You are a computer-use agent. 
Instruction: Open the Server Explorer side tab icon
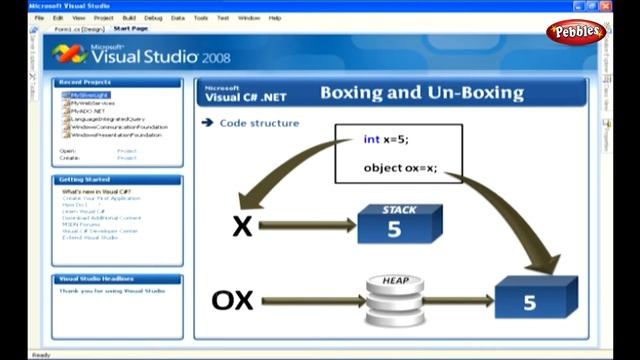[x=33, y=30]
